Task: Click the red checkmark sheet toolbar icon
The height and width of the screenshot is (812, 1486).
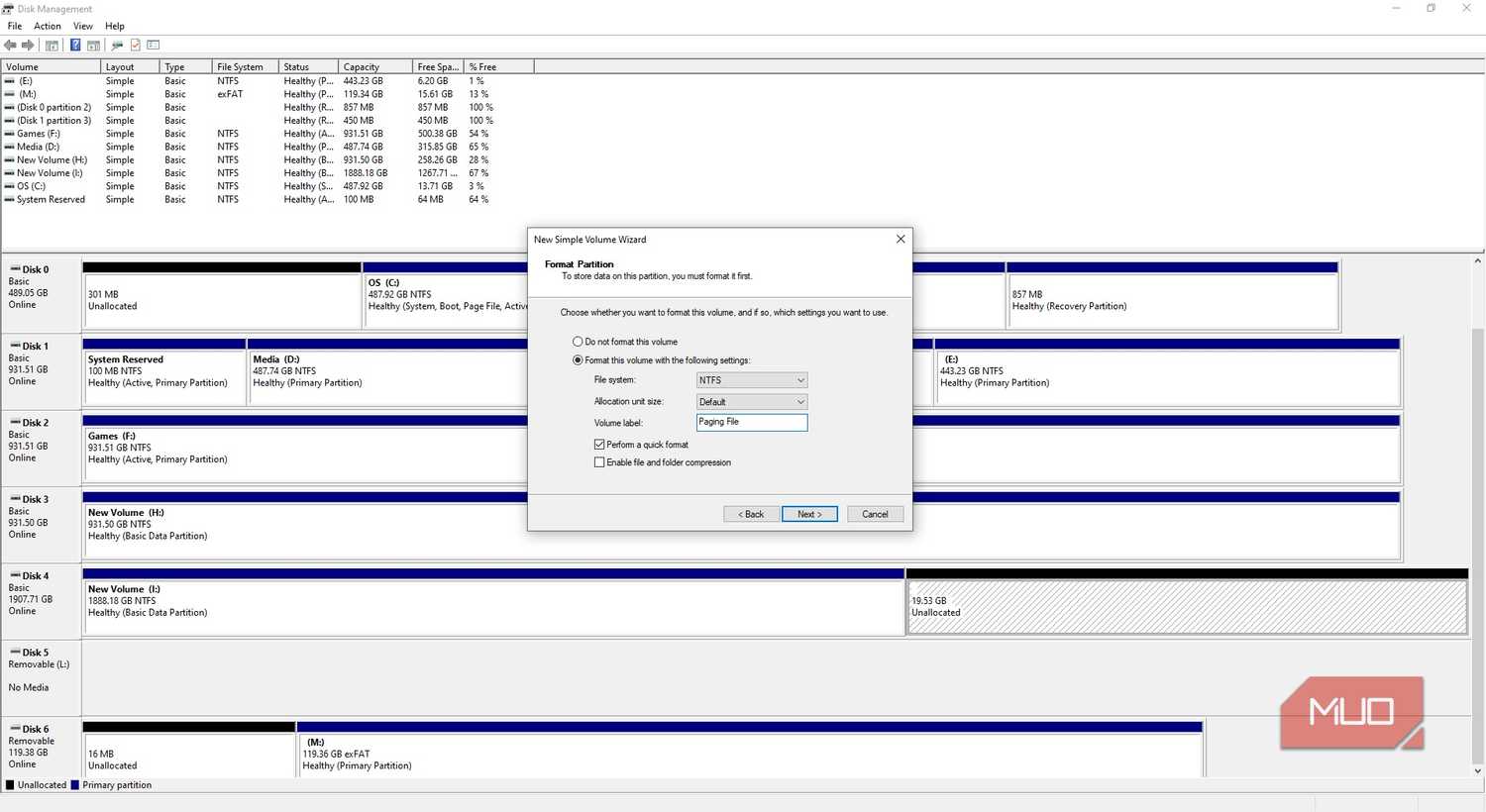Action: click(x=136, y=46)
